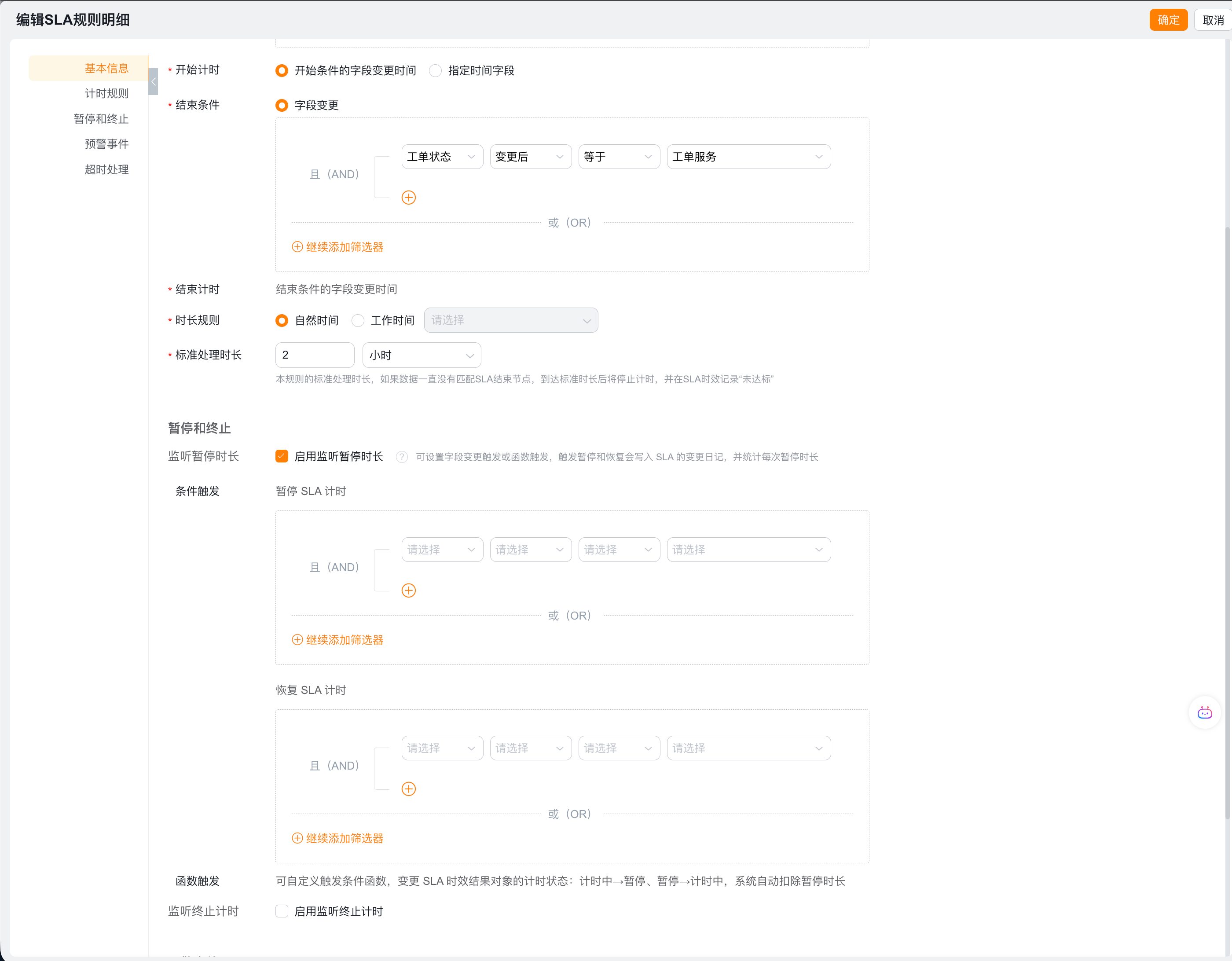The width and height of the screenshot is (1232, 961).
Task: Click 继续添加筛选器 in 恢复 SLA 计时 block
Action: (x=337, y=839)
